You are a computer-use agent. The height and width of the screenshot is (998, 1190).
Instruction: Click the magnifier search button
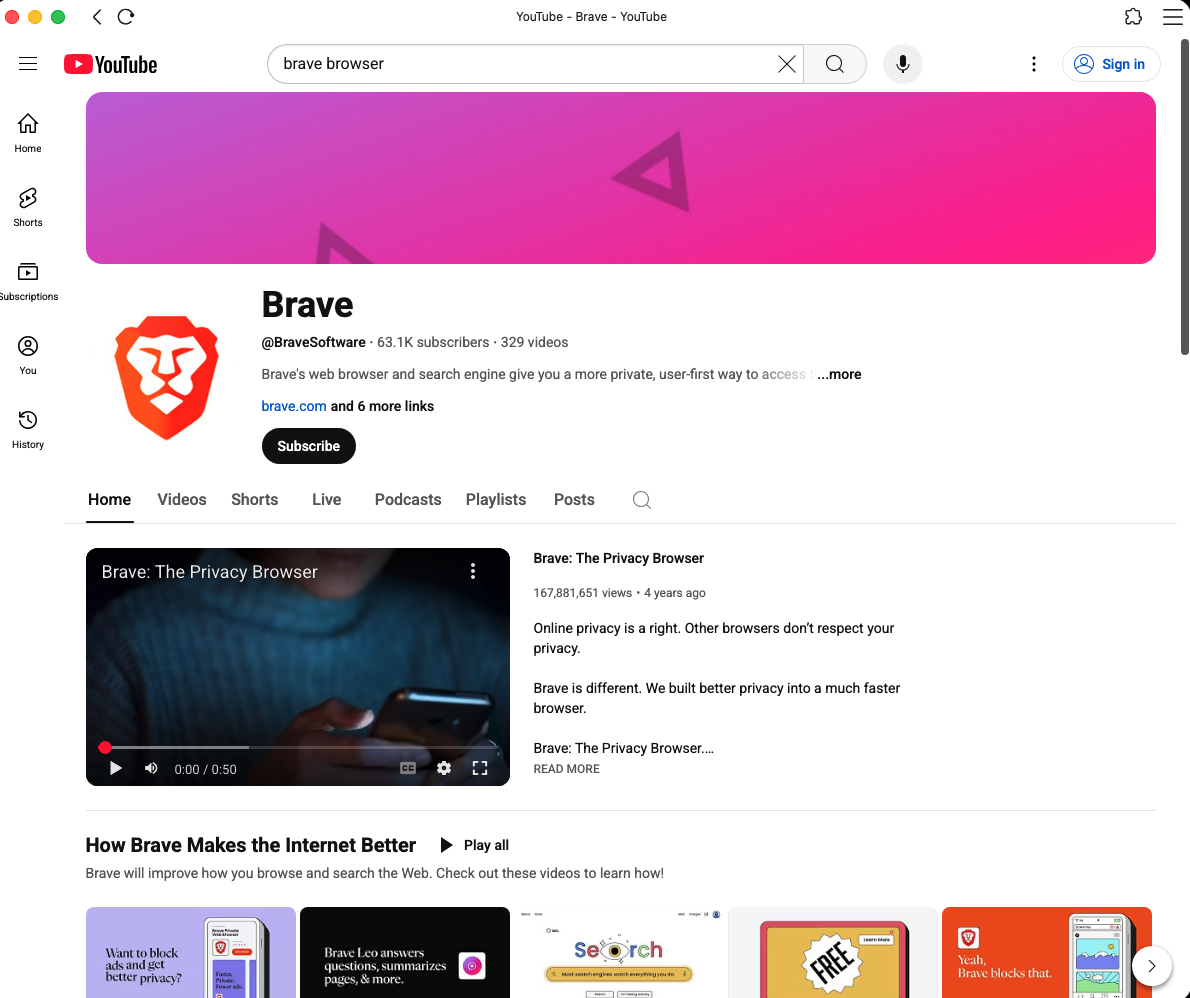click(835, 64)
